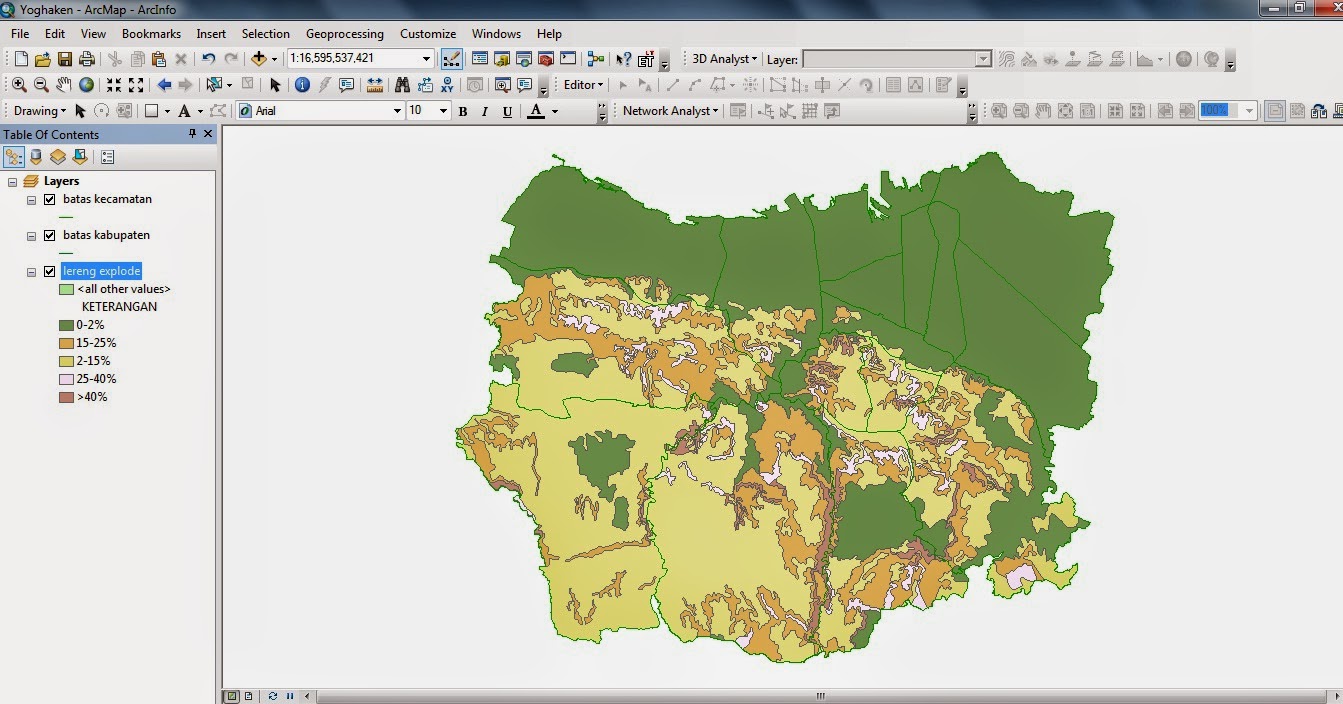The width and height of the screenshot is (1343, 704).
Task: Open the Editor Toolbar icon
Action: (x=452, y=59)
